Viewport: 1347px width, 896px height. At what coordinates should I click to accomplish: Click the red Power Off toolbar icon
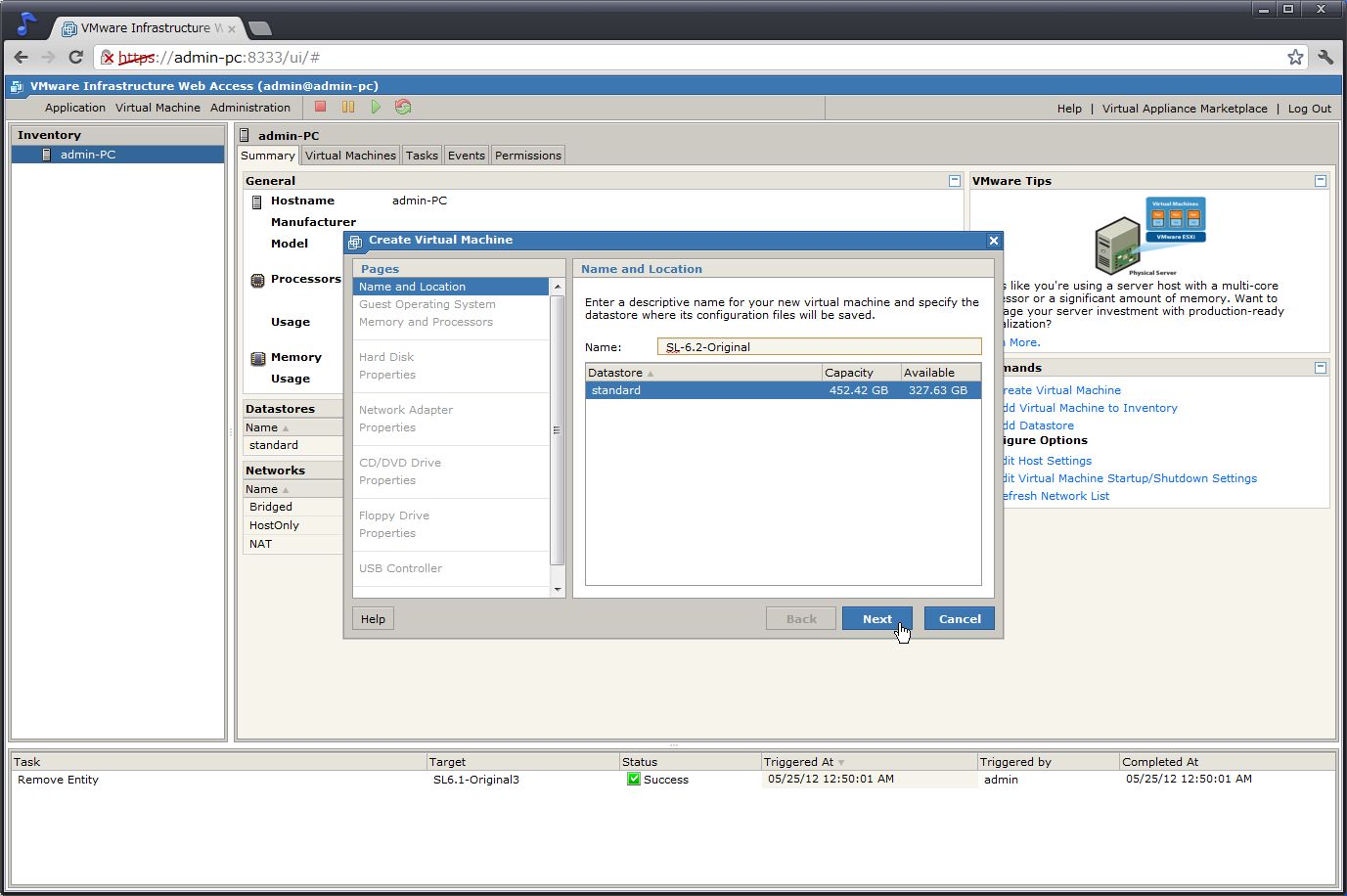pyautogui.click(x=320, y=107)
